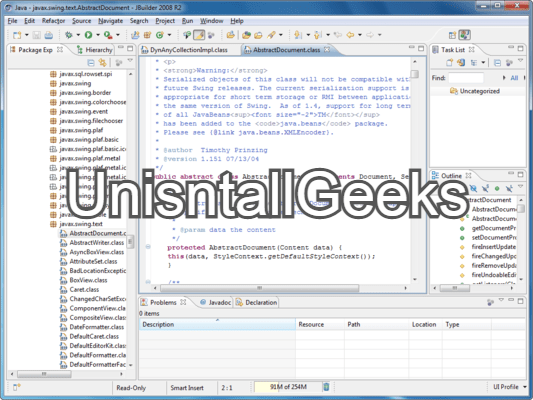Image resolution: width=533 pixels, height=400 pixels.
Task: Click the New Java Package icon
Action: click(148, 35)
